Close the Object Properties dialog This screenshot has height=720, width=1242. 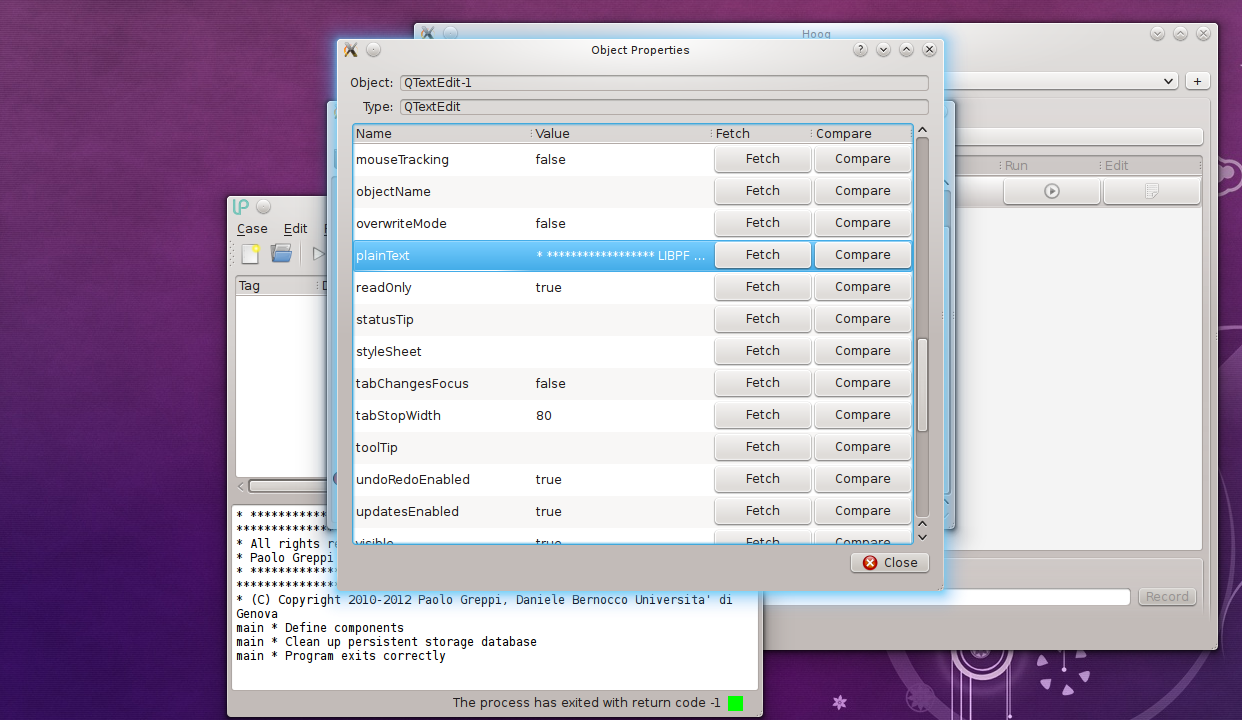(889, 563)
